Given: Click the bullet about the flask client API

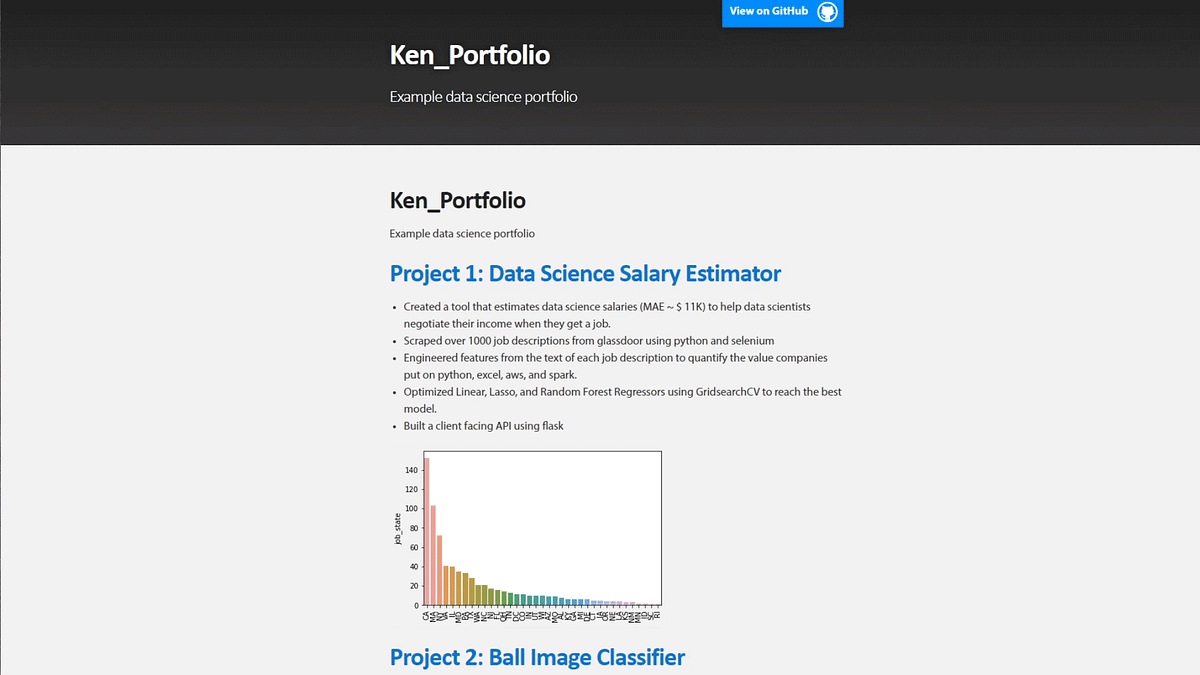Looking at the screenshot, I should click(483, 425).
